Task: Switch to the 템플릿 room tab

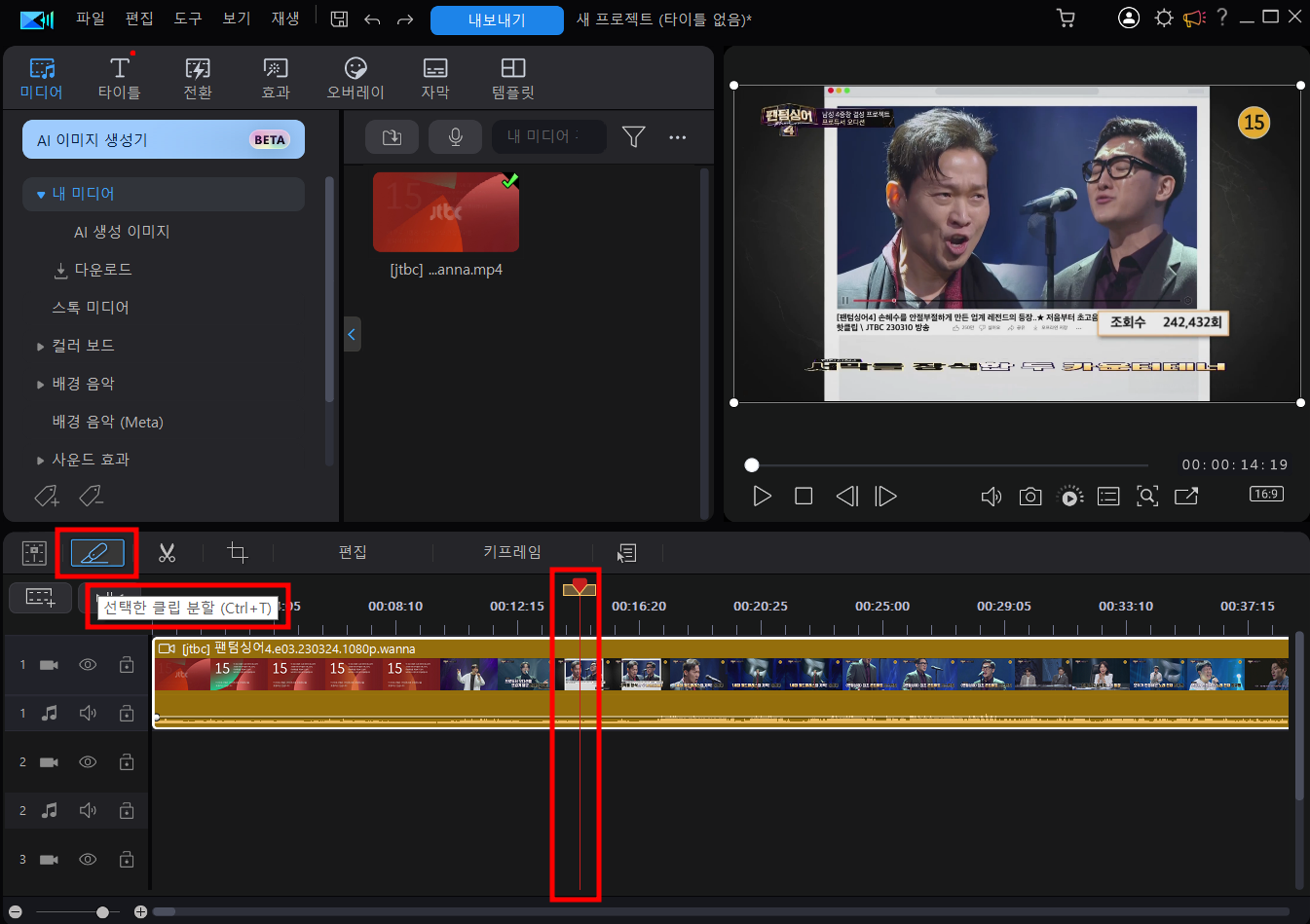Action: (513, 78)
